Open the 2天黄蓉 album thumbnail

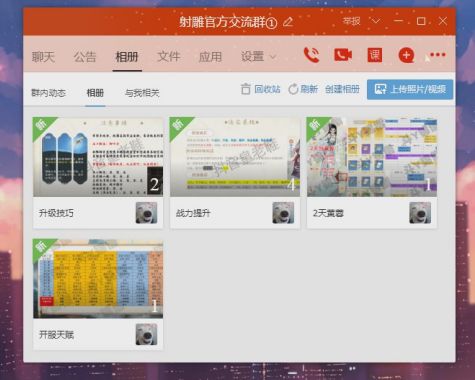(x=372, y=157)
